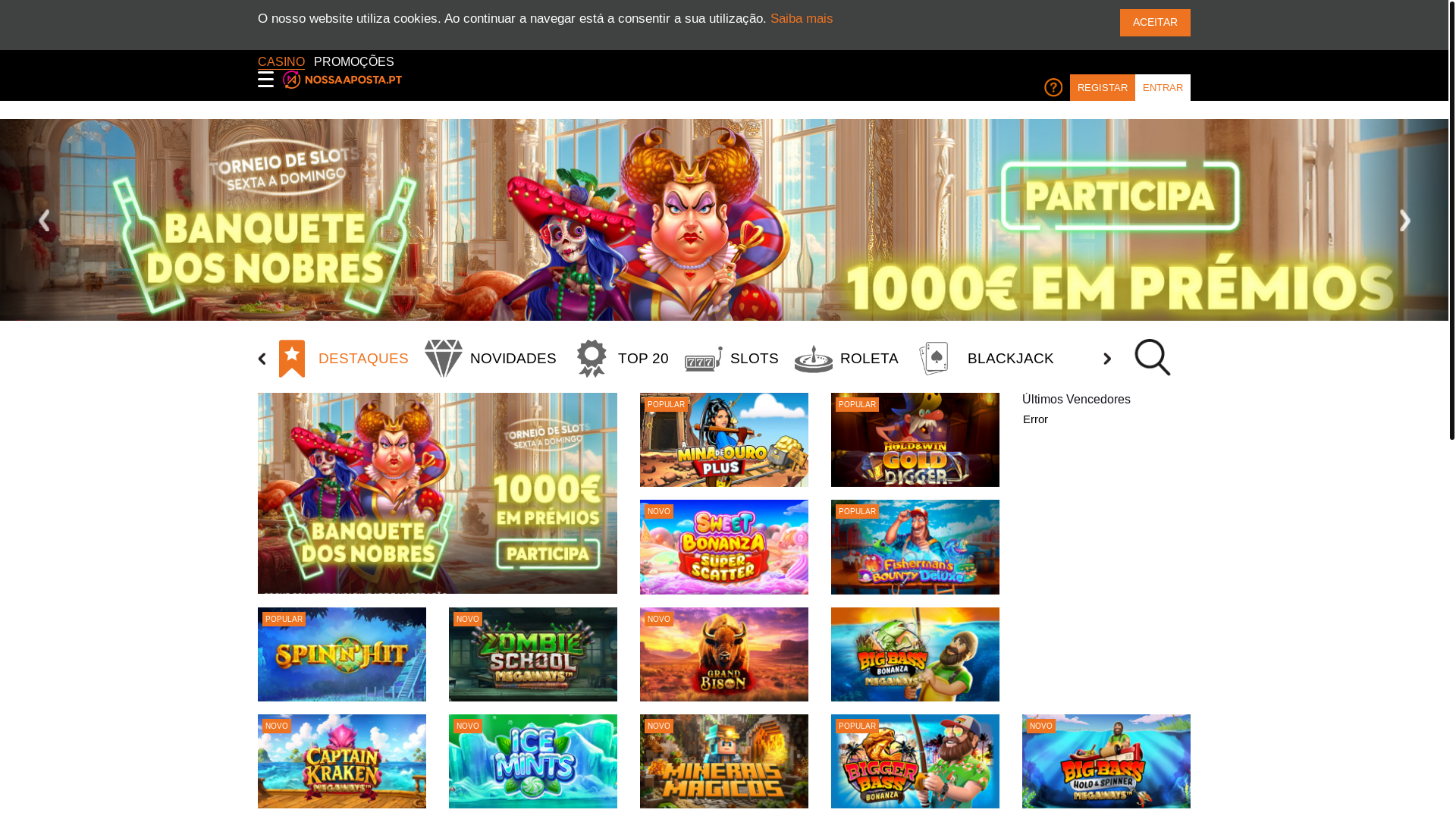Click the ENTRAR button
The height and width of the screenshot is (819, 1456).
pos(1163,88)
